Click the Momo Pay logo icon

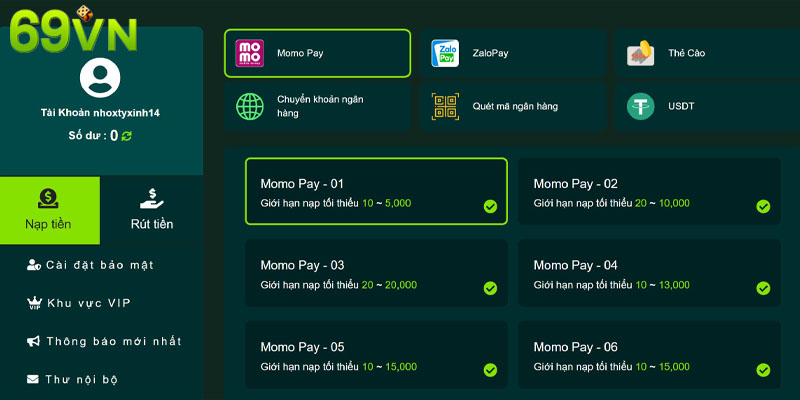(x=249, y=53)
